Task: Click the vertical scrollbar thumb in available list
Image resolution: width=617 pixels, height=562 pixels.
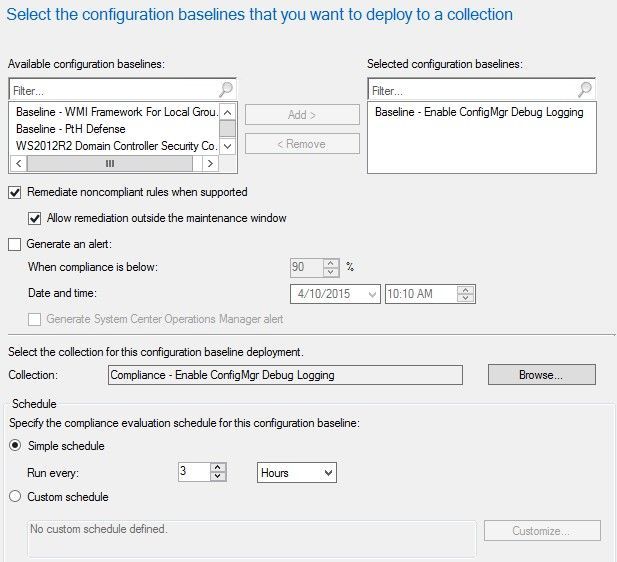Action: coord(227,129)
